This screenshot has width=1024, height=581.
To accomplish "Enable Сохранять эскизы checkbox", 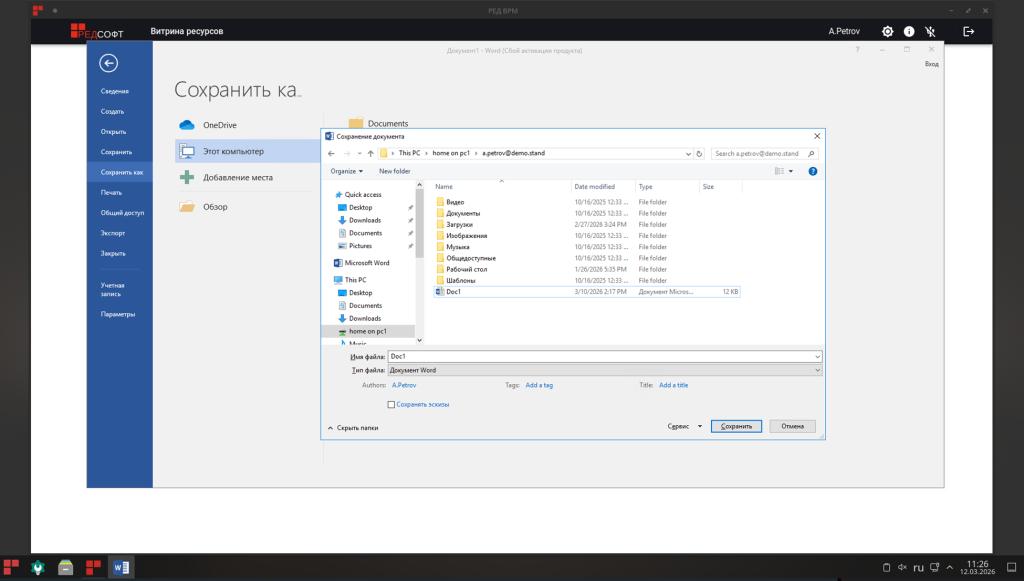I will tap(391, 405).
